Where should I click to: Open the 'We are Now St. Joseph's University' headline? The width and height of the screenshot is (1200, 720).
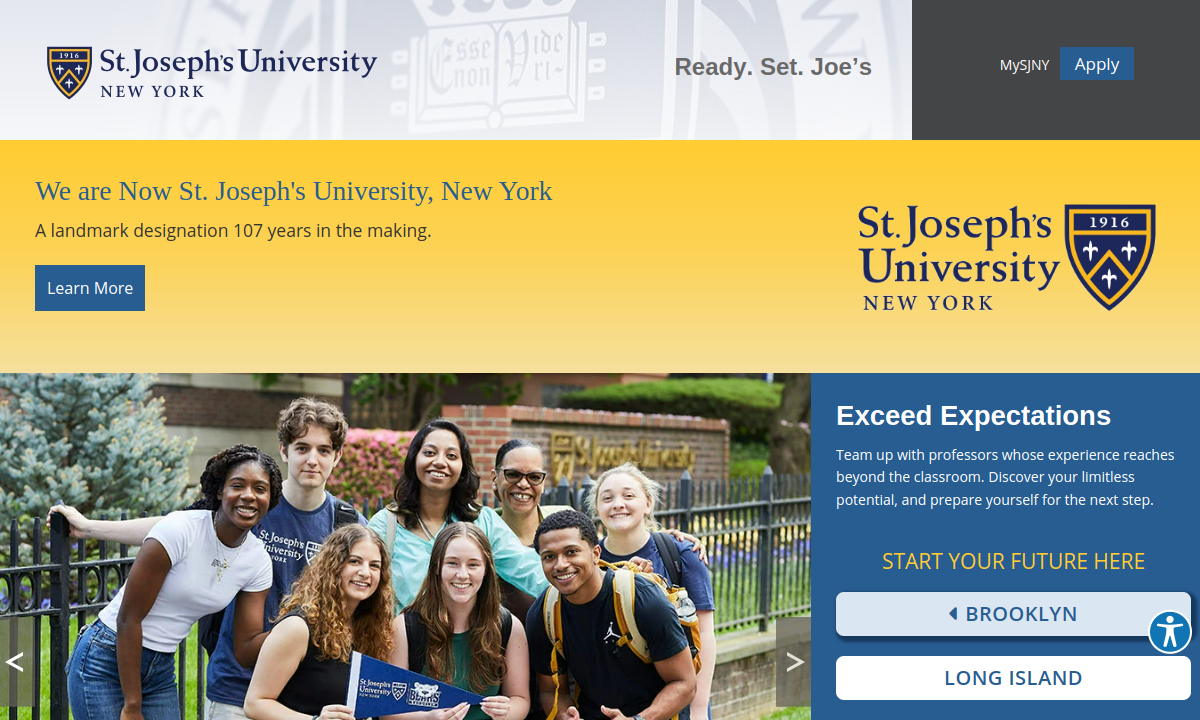[x=293, y=191]
